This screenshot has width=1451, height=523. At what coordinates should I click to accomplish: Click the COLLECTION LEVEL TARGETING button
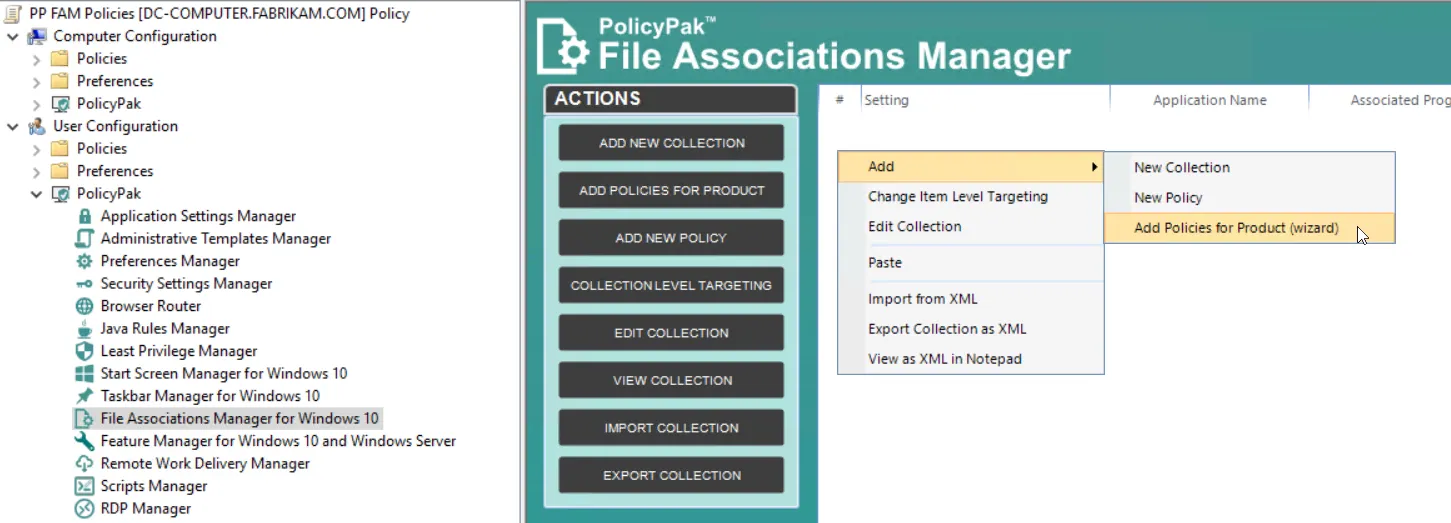[x=671, y=285]
